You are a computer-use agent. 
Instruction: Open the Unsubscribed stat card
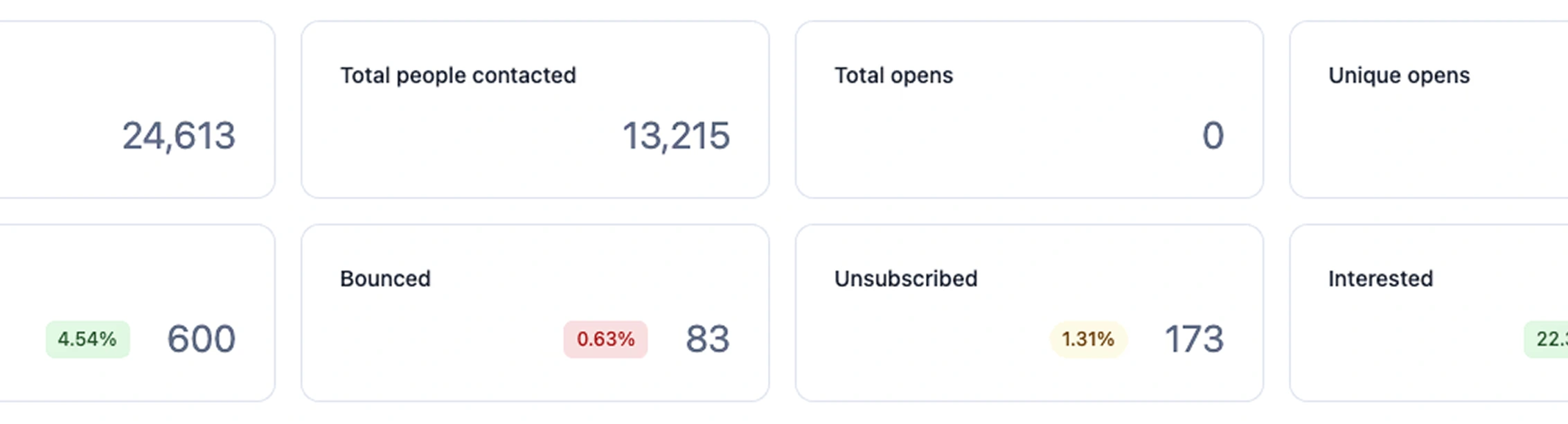[x=1029, y=312]
